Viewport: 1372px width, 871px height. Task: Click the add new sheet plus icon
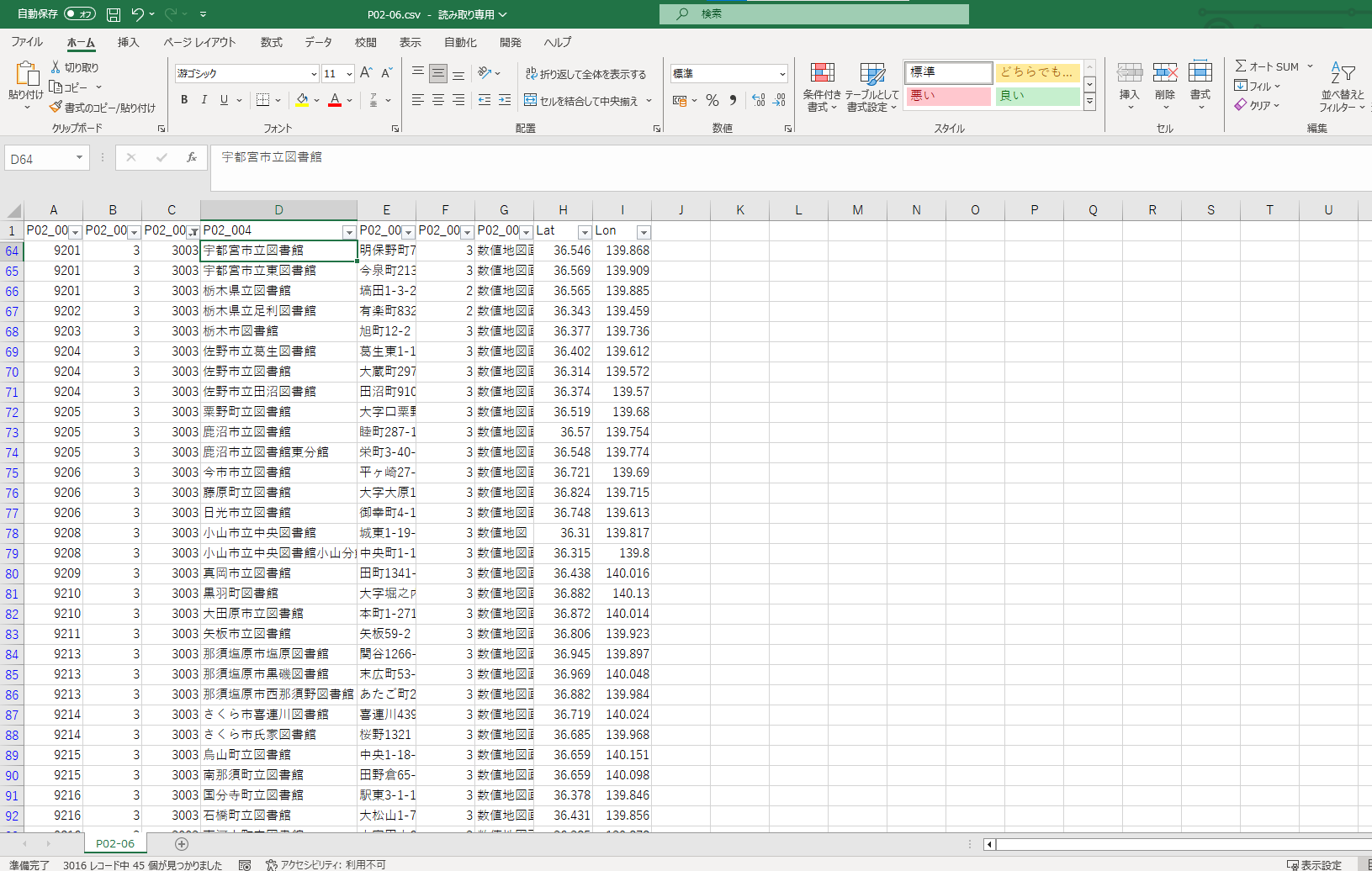pos(182,844)
